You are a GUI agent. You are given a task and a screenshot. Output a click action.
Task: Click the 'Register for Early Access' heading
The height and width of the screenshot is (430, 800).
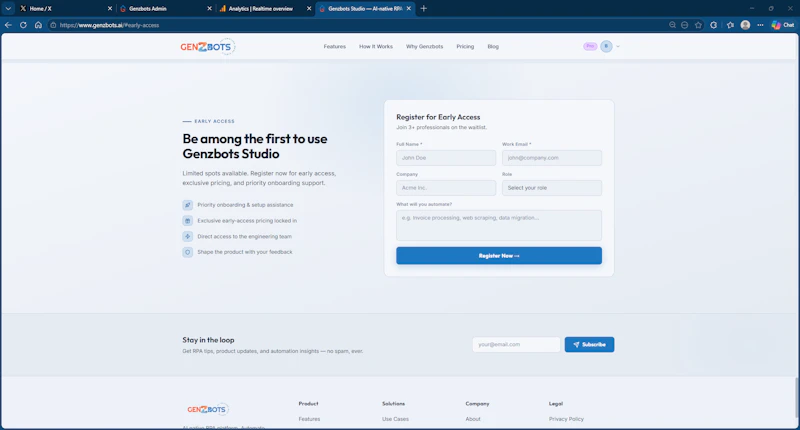[x=438, y=117]
